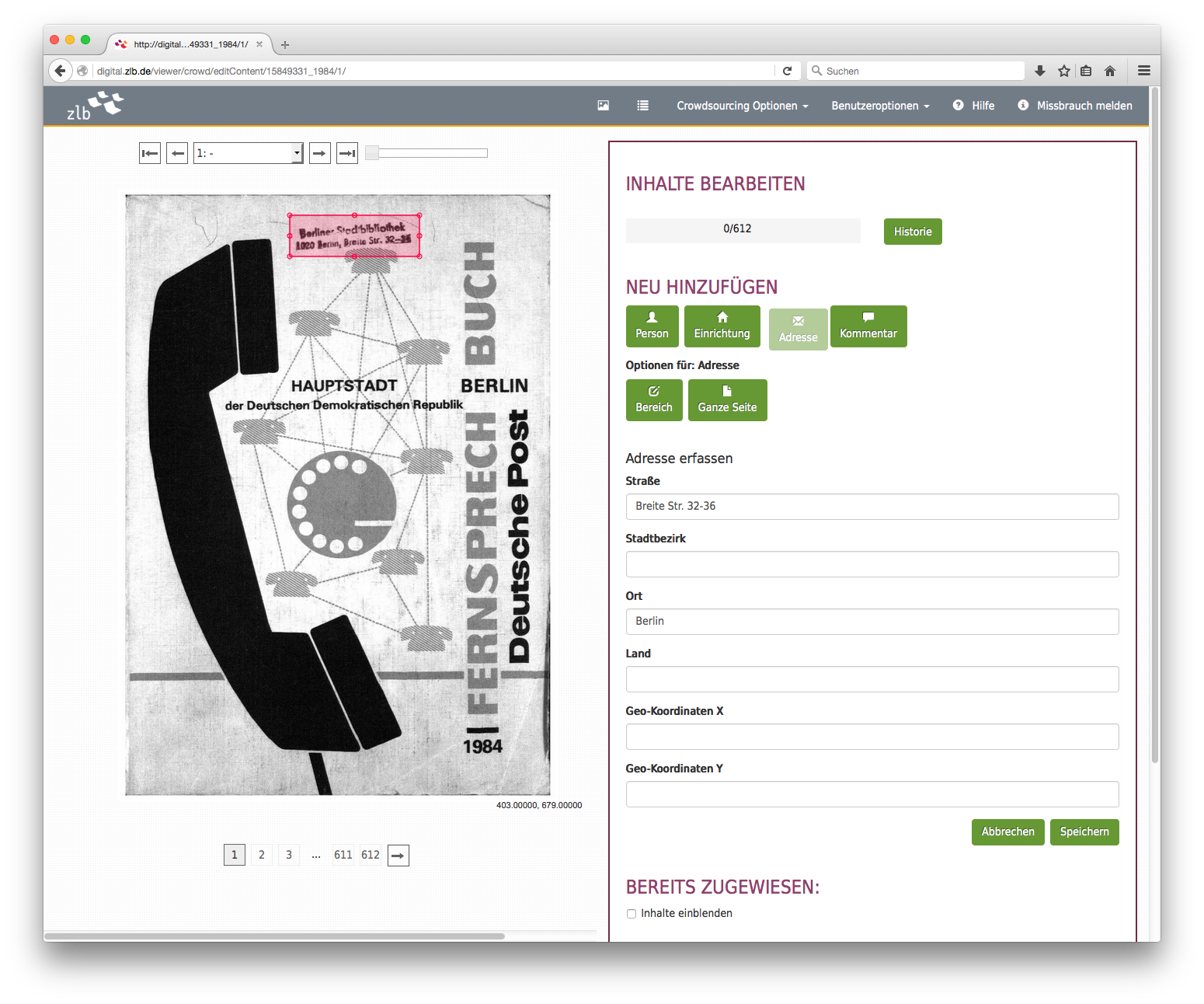The width and height of the screenshot is (1204, 1004).
Task: Click the site identity globe icon
Action: point(82,71)
